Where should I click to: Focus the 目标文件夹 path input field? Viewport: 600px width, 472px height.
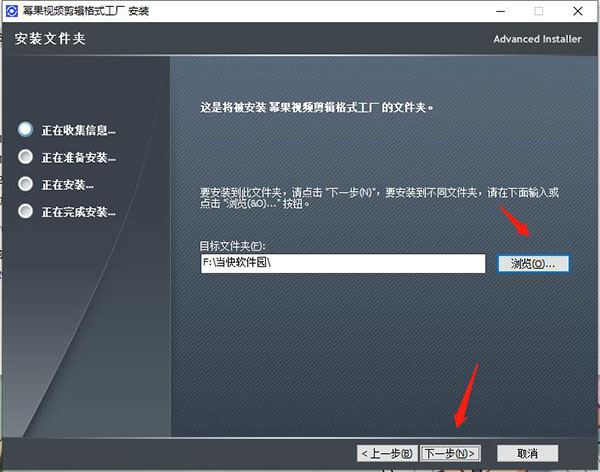[343, 263]
